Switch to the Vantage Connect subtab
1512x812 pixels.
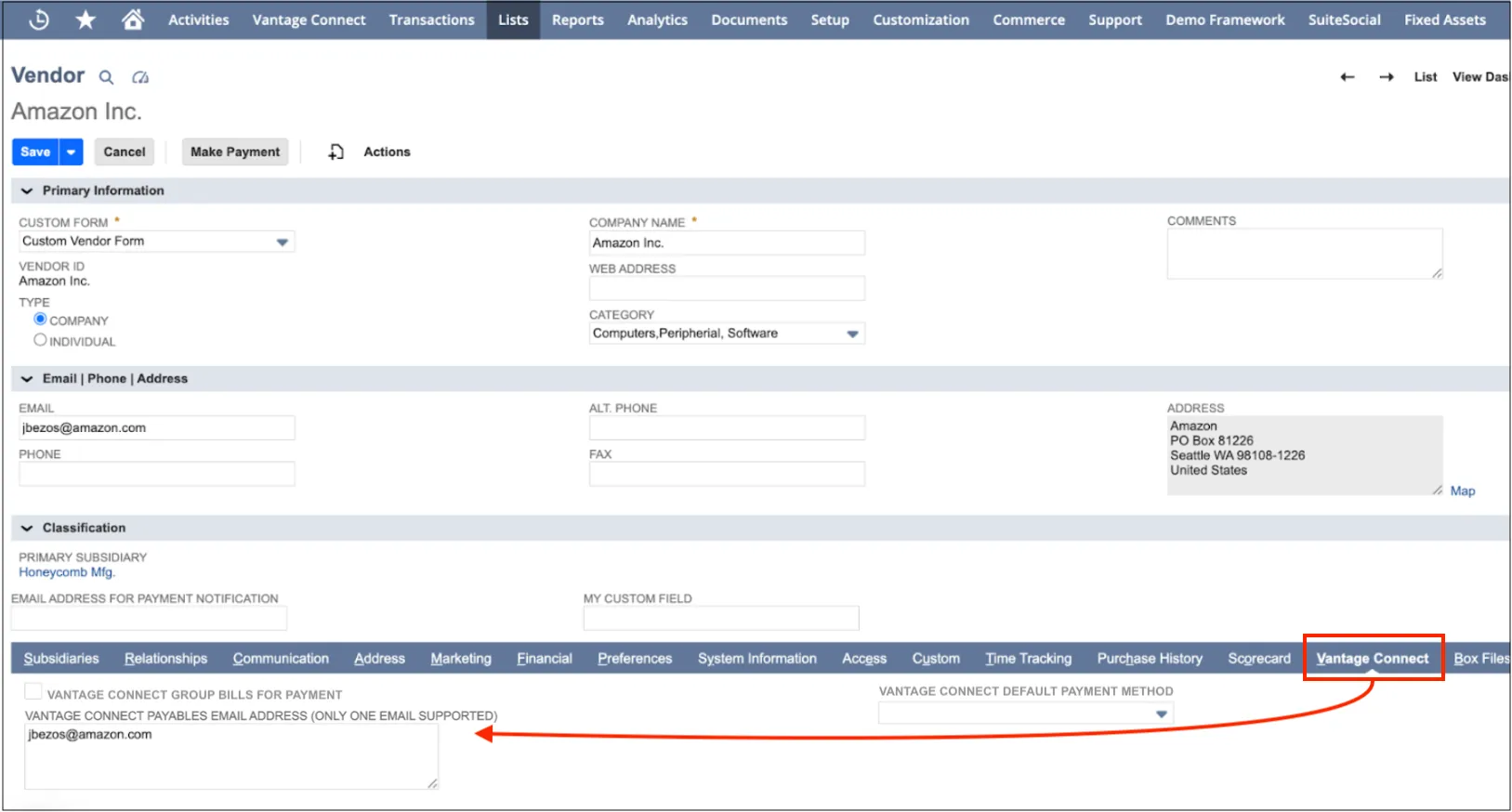pyautogui.click(x=1373, y=658)
